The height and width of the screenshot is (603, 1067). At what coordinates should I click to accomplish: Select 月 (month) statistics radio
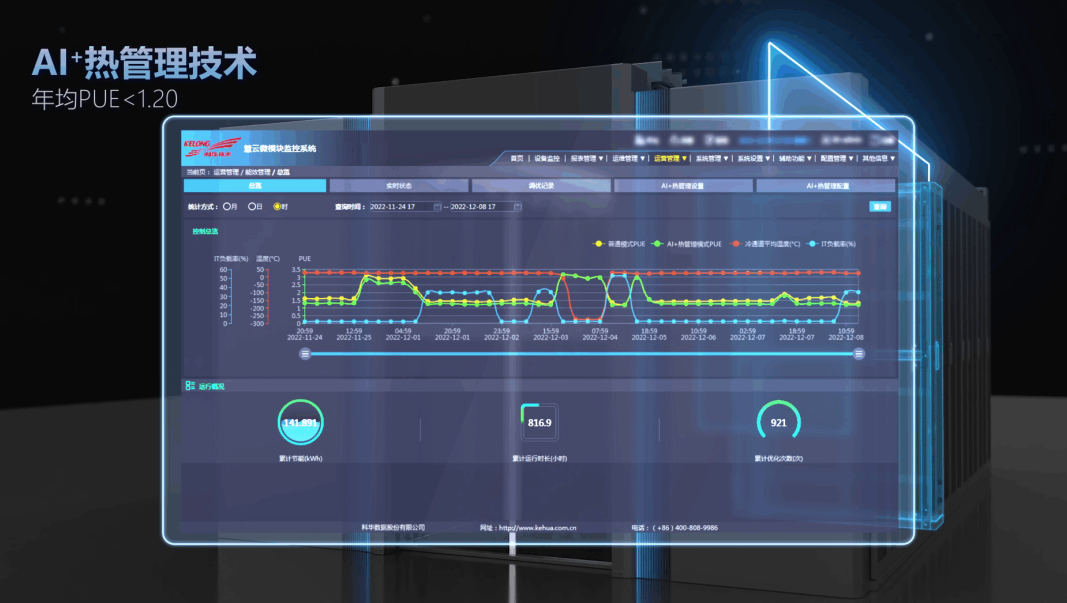pos(227,206)
